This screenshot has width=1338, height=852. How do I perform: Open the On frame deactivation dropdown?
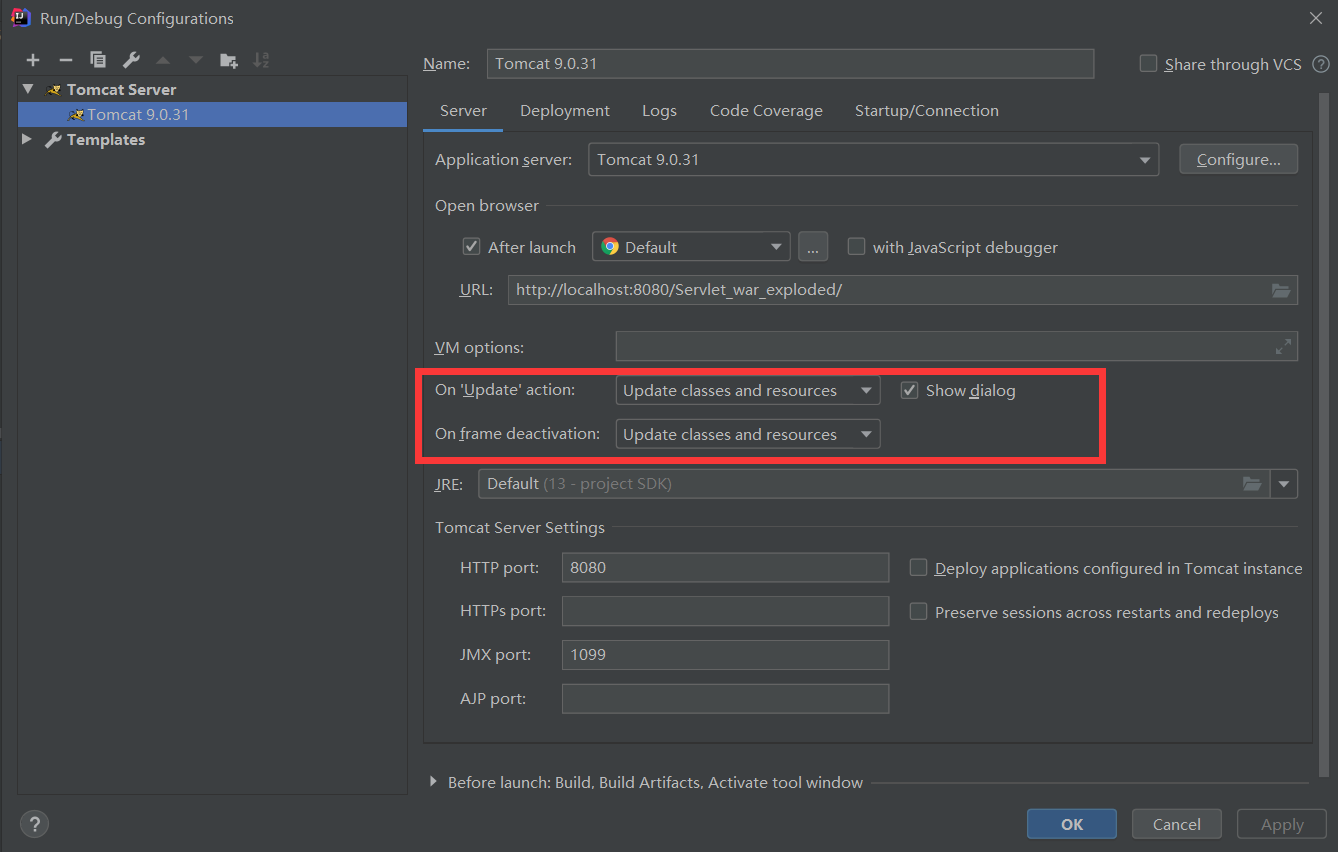(x=747, y=435)
